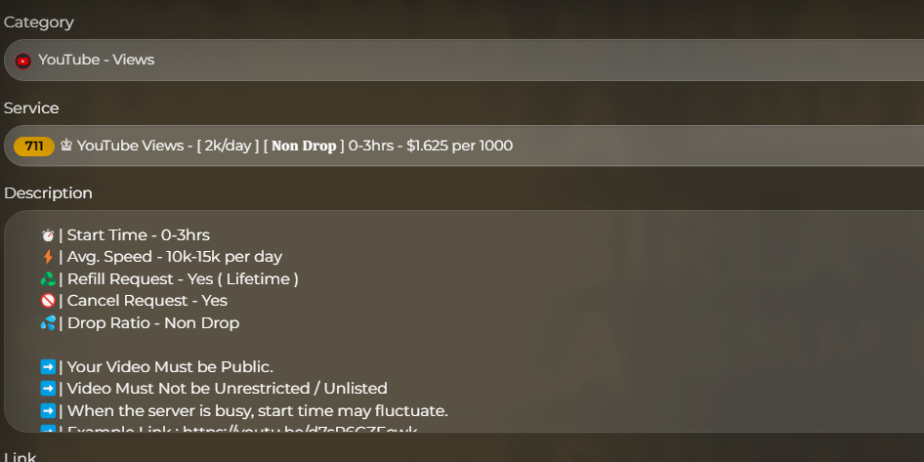Click the alarm clock icon beside Start Time
Viewport: 924px width, 462px height.
(x=47, y=235)
